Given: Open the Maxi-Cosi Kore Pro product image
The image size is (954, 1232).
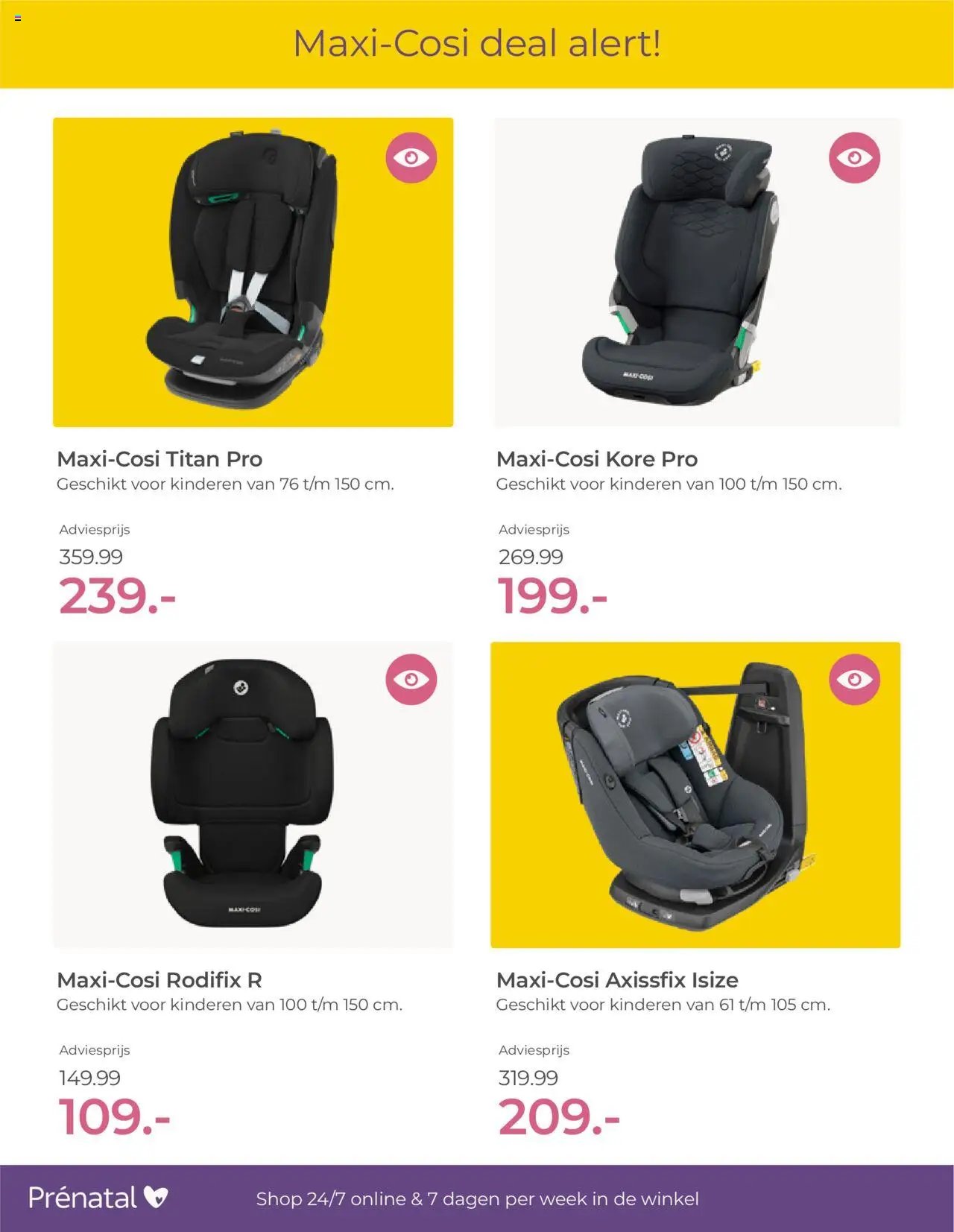Looking at the screenshot, I should [x=696, y=272].
